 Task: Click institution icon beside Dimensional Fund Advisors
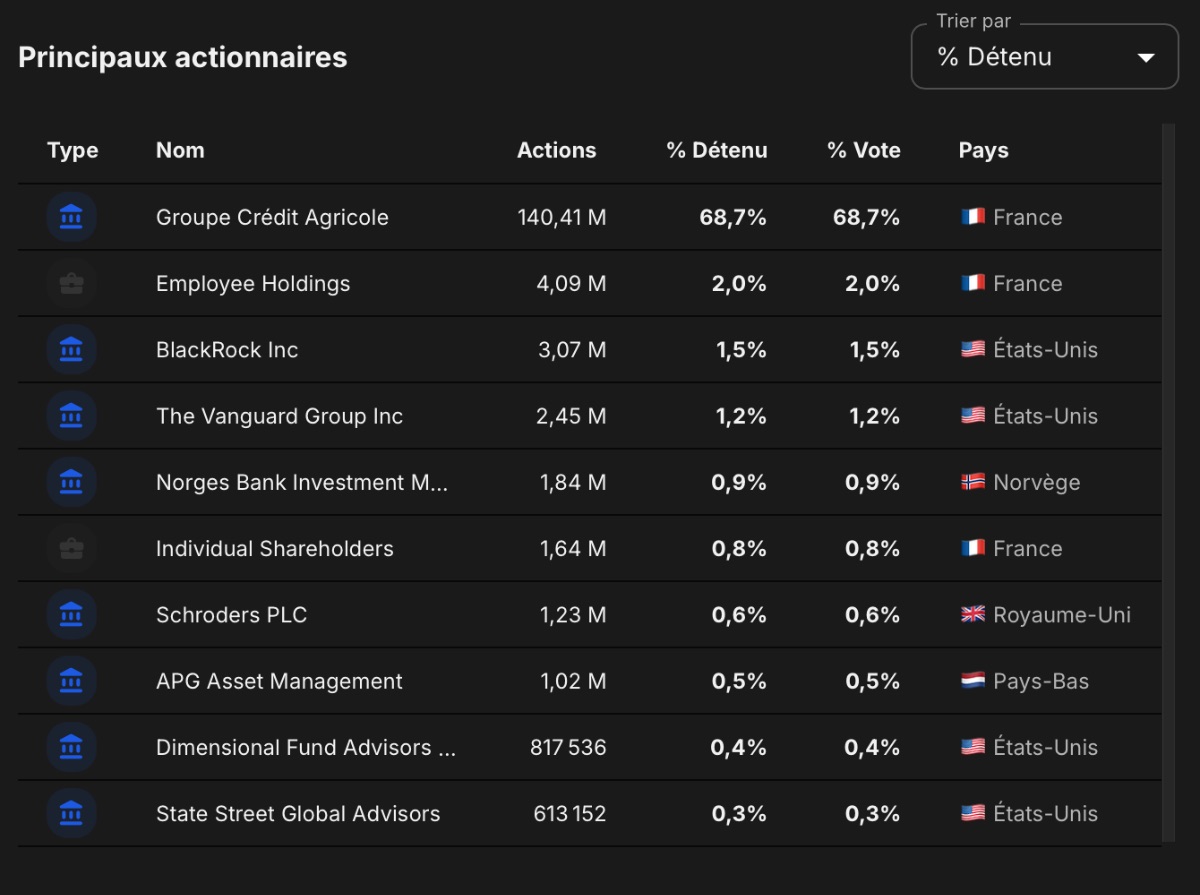tap(71, 747)
